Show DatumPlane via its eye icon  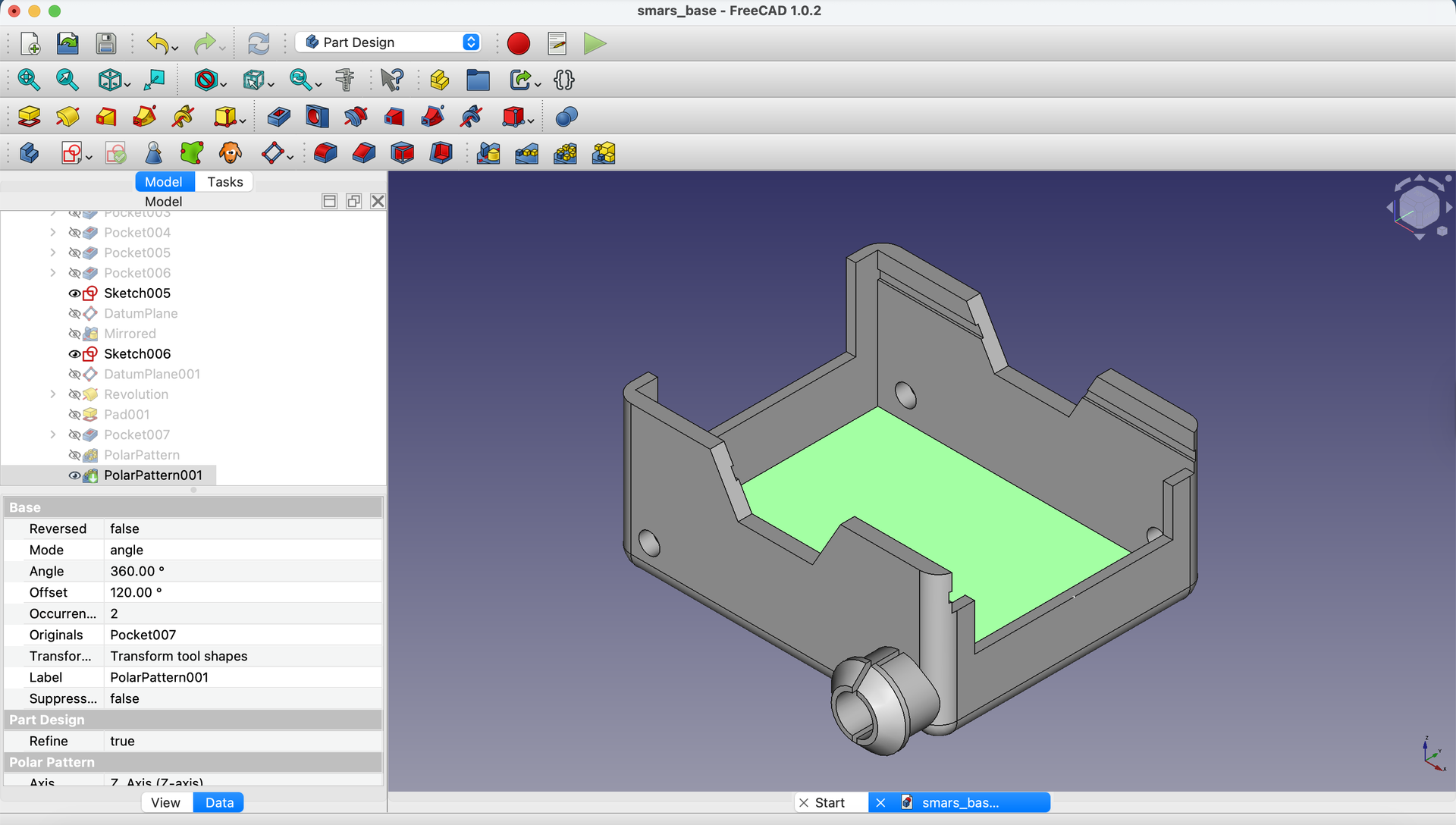click(x=74, y=313)
